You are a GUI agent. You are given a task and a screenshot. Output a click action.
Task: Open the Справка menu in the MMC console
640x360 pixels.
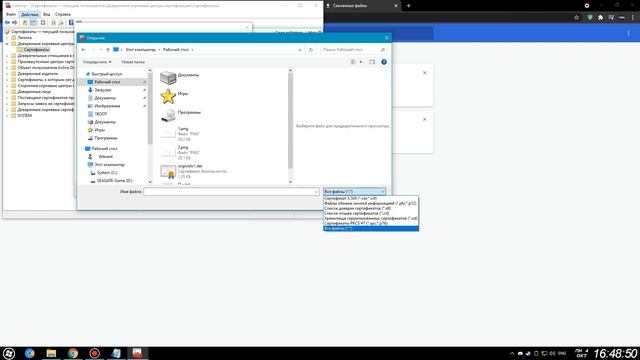63,14
